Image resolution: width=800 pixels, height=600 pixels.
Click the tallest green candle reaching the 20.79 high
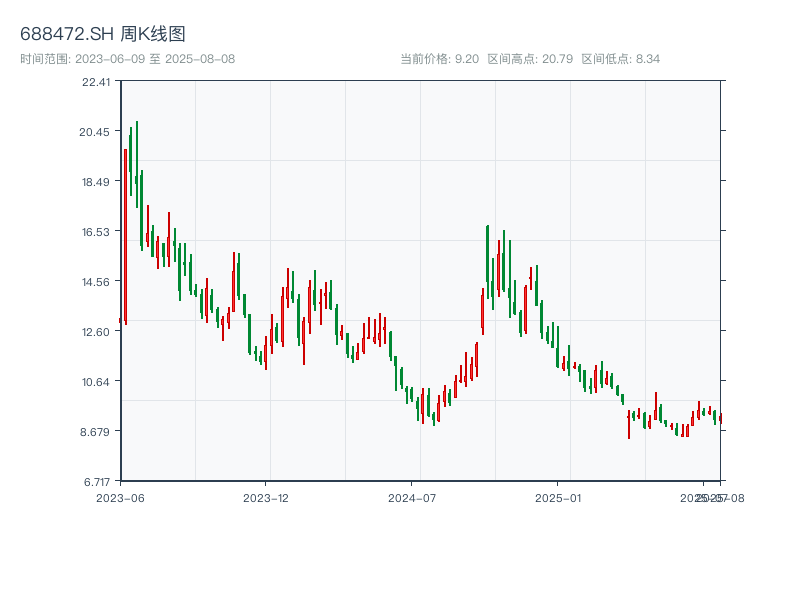click(x=137, y=164)
